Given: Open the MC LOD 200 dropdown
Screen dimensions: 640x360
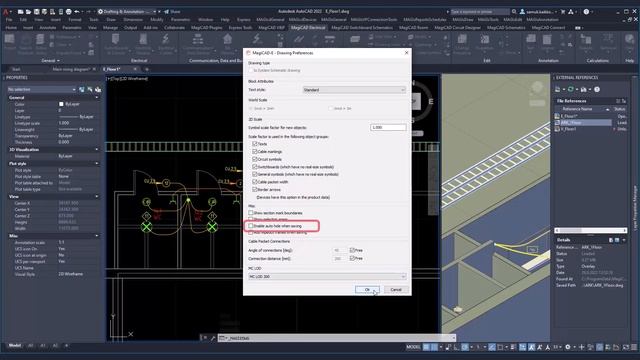Looking at the screenshot, I should point(327,276).
